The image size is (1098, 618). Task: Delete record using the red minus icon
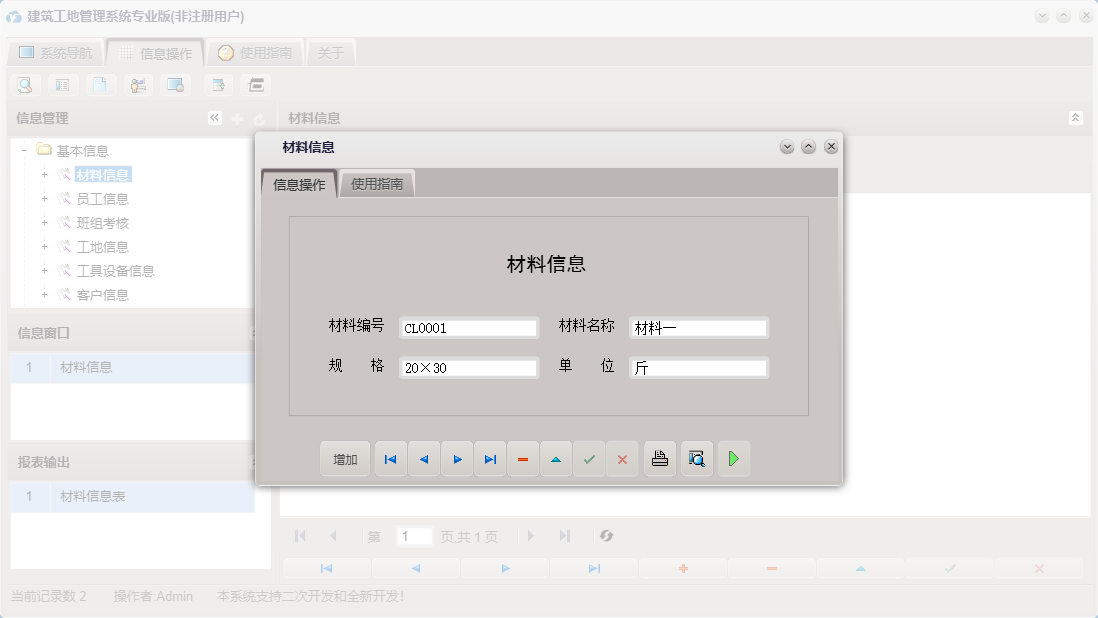click(523, 459)
